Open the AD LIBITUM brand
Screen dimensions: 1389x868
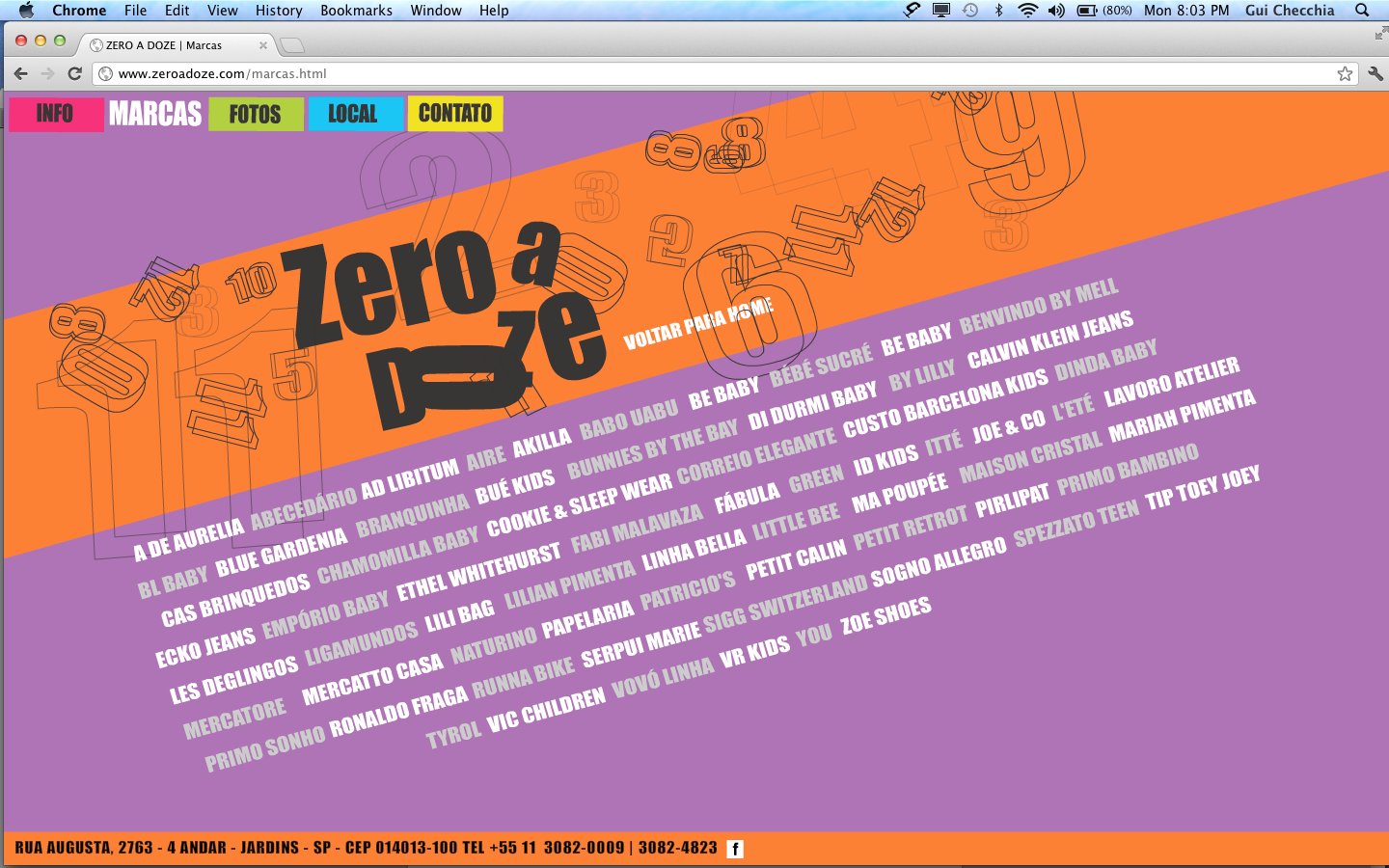coord(410,477)
